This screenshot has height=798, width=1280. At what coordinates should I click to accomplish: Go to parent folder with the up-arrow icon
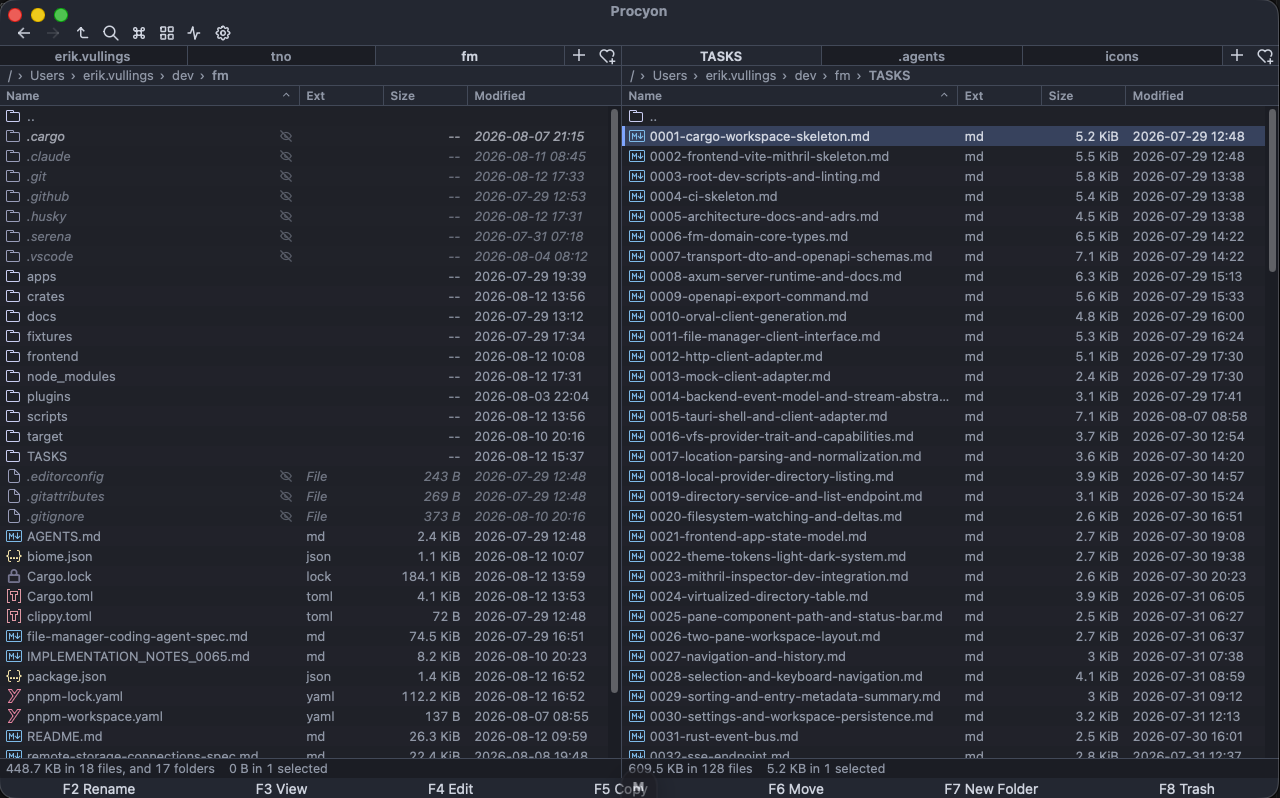(x=82, y=33)
